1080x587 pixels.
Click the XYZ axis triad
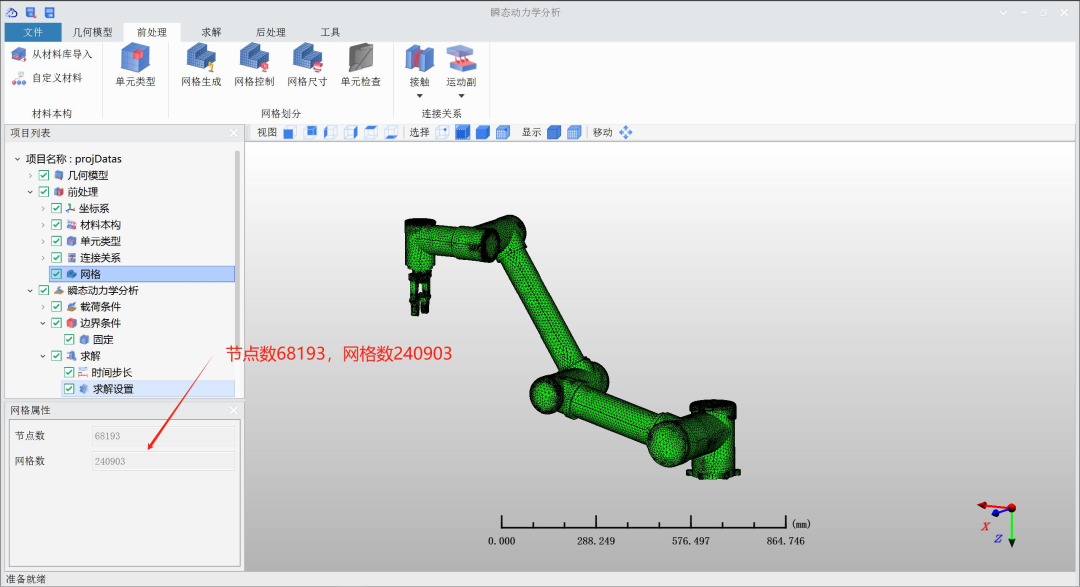[997, 524]
